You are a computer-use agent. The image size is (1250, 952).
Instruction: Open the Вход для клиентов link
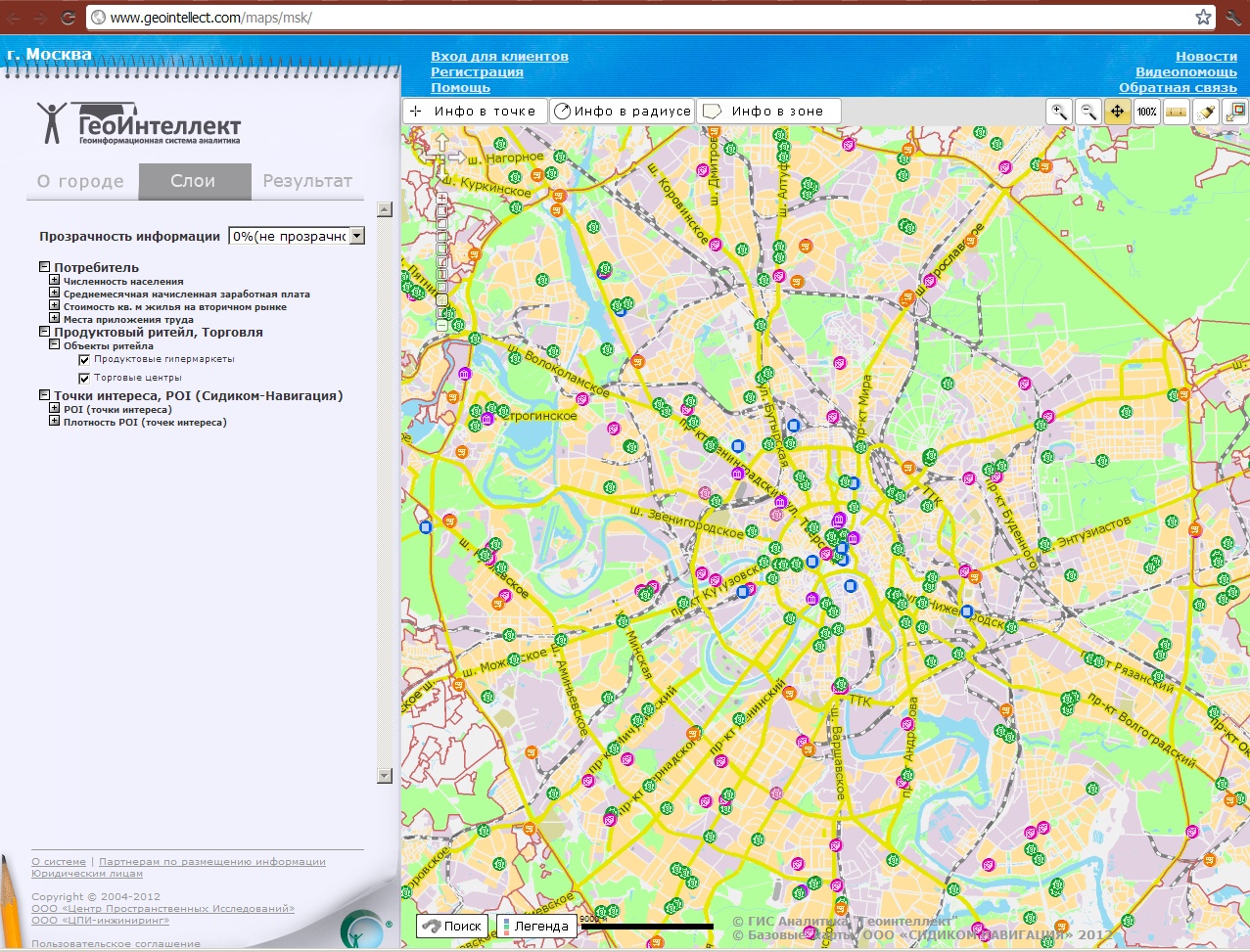coord(499,57)
